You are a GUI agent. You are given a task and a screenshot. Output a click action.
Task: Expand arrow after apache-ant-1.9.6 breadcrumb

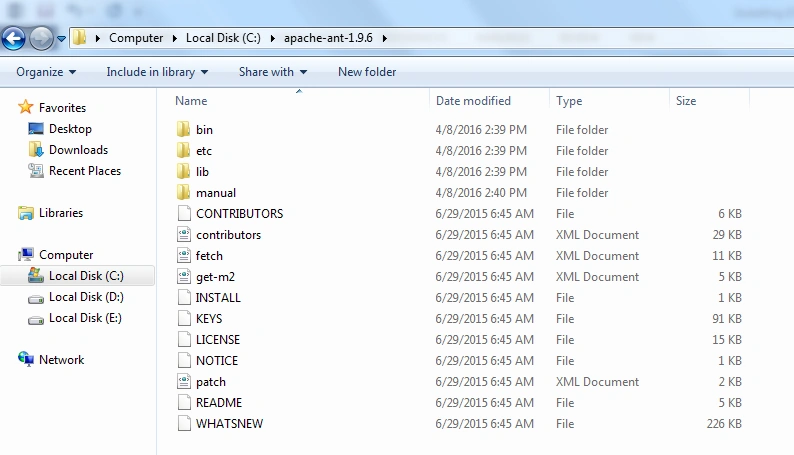384,38
